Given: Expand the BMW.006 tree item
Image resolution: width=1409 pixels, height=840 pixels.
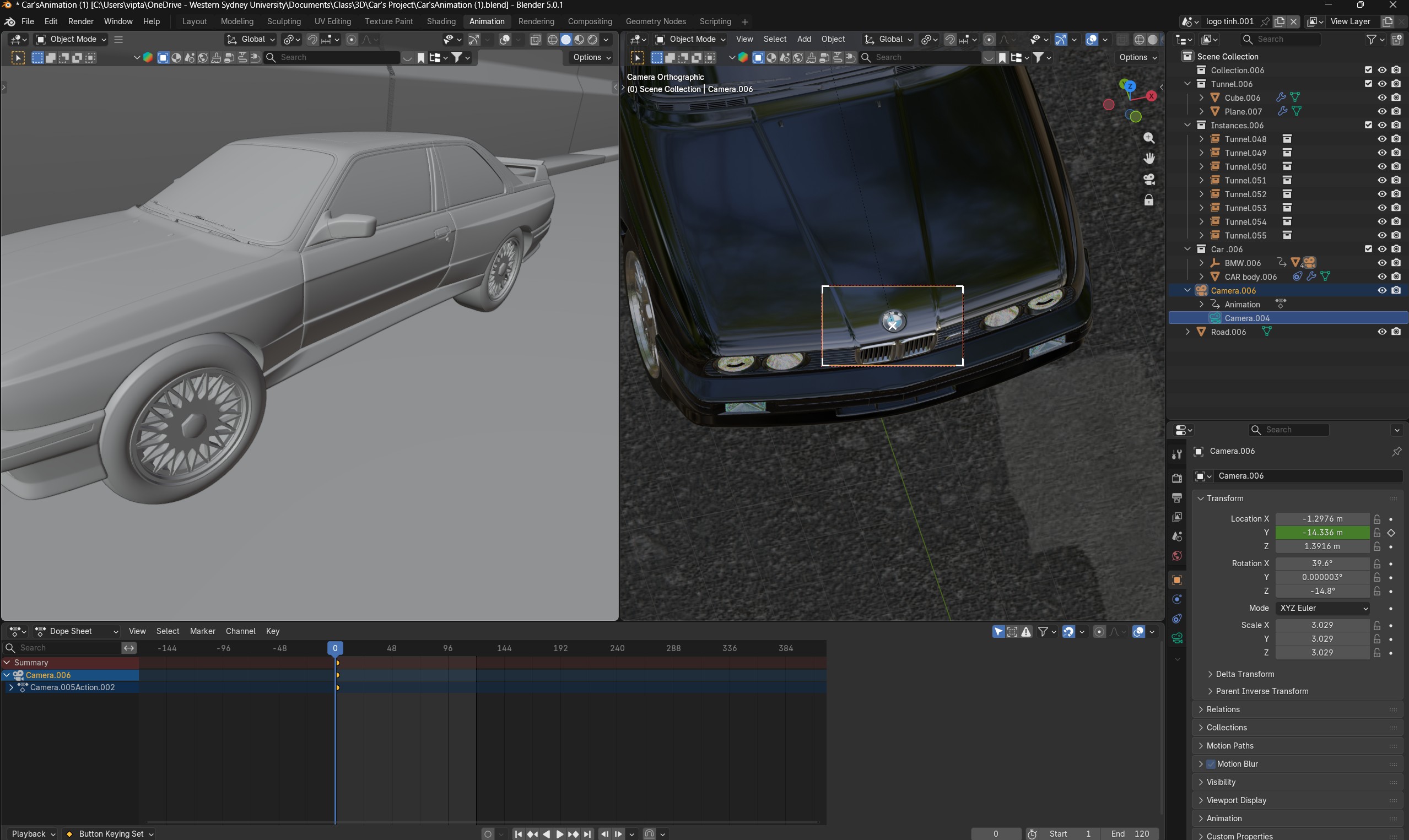Looking at the screenshot, I should pos(1201,263).
